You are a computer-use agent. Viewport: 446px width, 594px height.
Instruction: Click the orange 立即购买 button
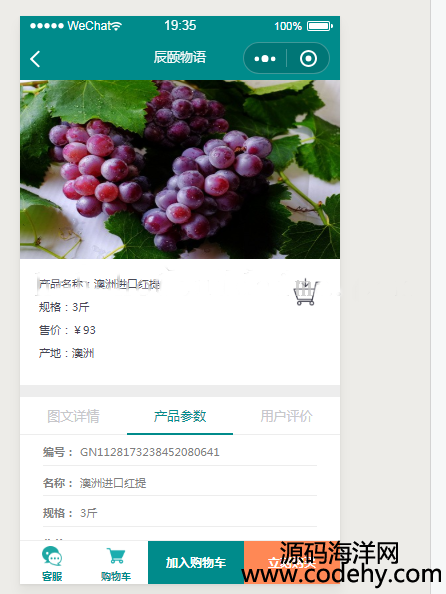coord(292,562)
